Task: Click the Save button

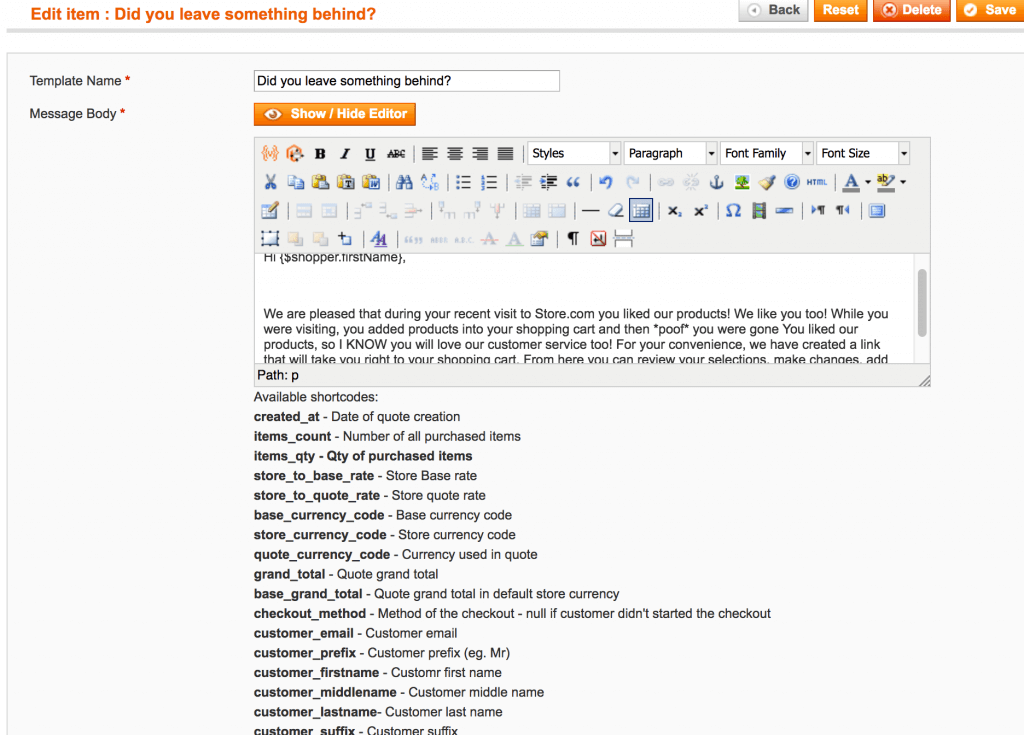Action: click(x=989, y=10)
